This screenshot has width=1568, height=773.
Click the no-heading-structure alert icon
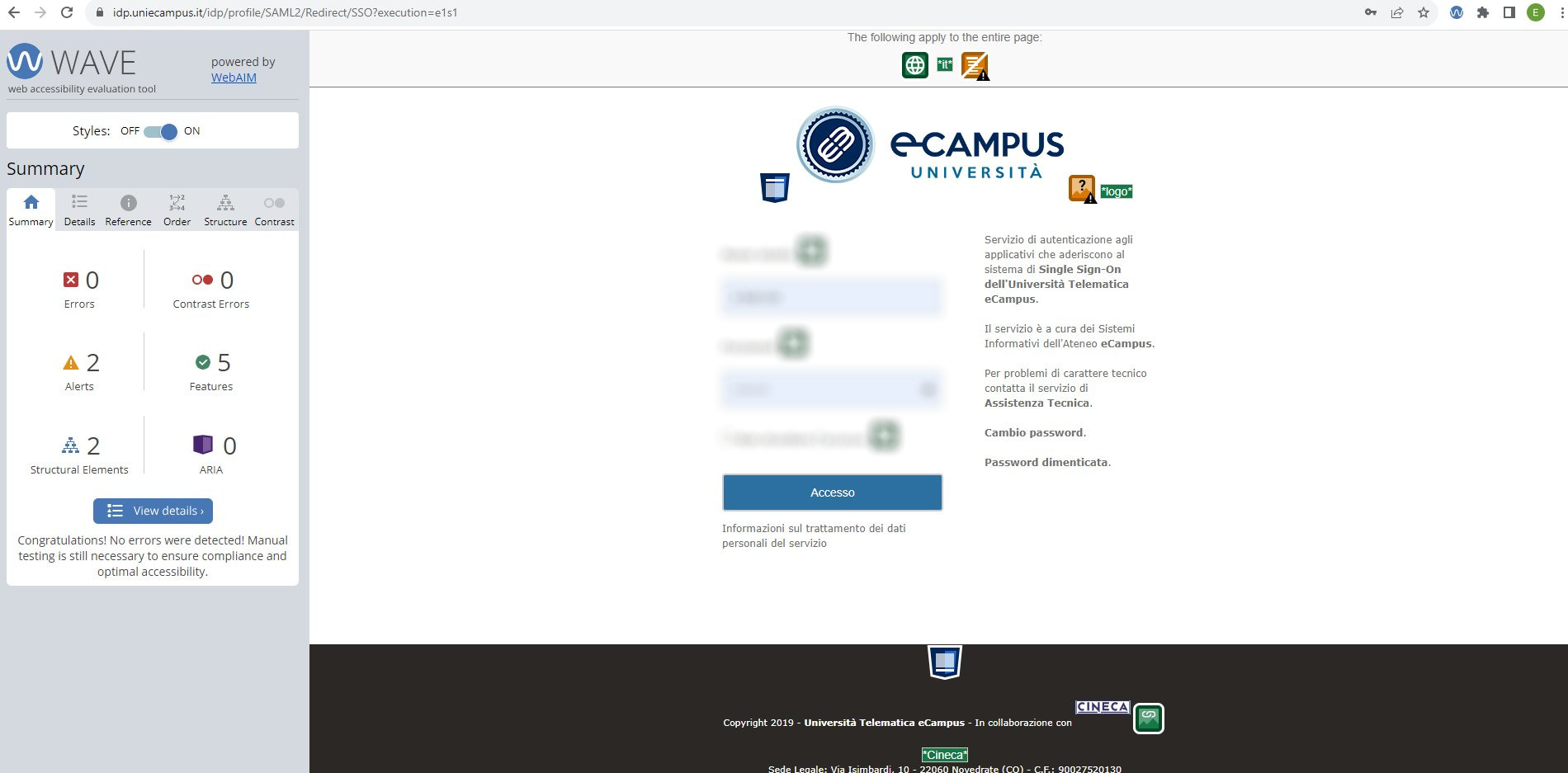pyautogui.click(x=975, y=66)
